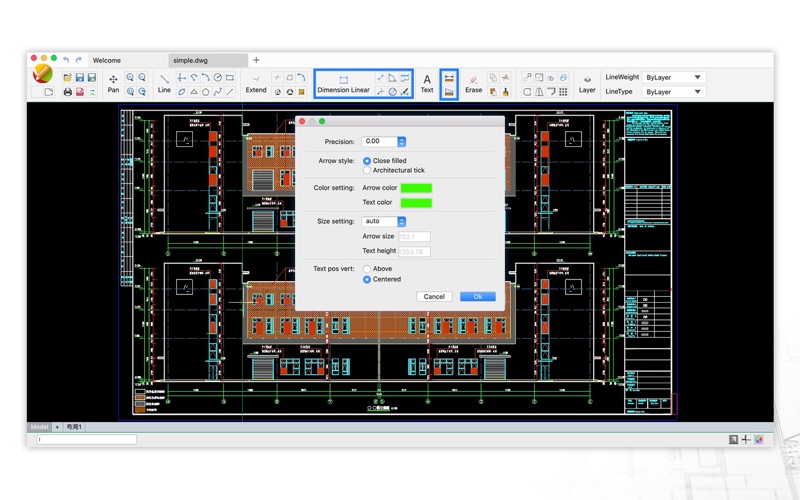Click Cancel in the dialog
This screenshot has width=800, height=500.
tap(434, 296)
